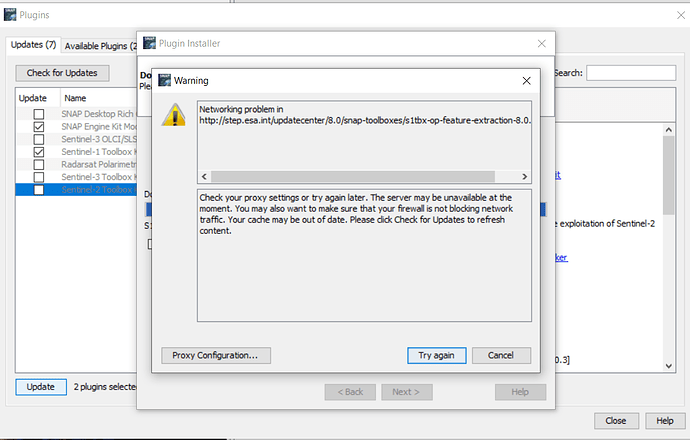Select SNAP Desktop Rich row
Viewport: 690px width, 440px height.
click(76, 114)
